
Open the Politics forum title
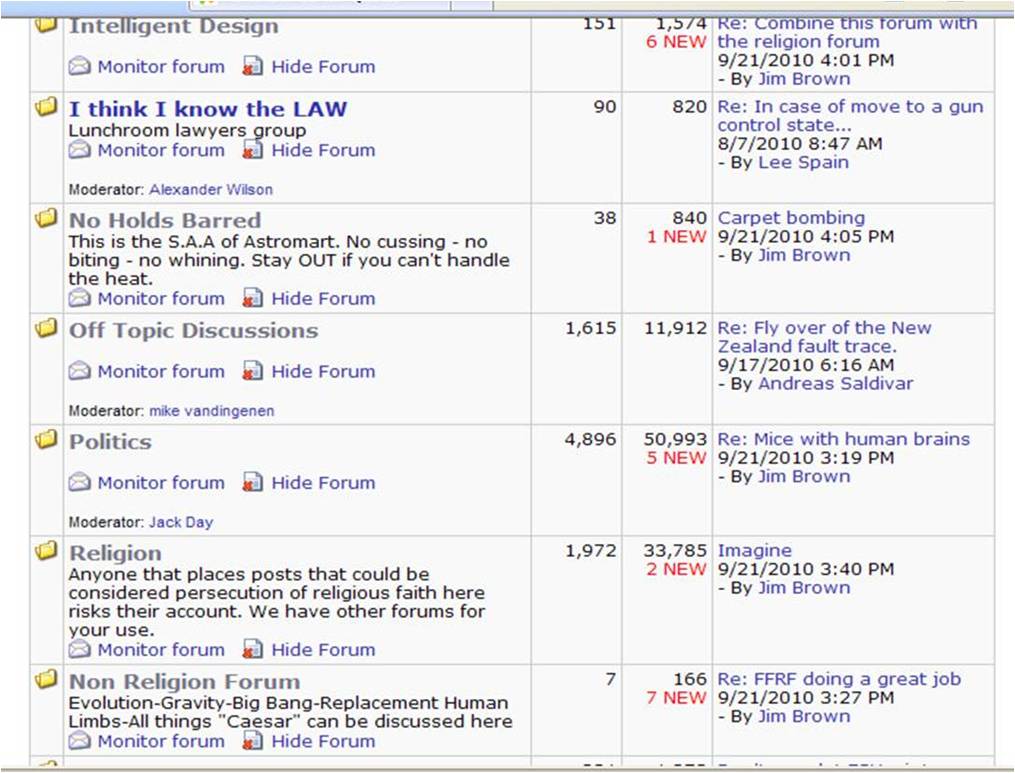110,442
